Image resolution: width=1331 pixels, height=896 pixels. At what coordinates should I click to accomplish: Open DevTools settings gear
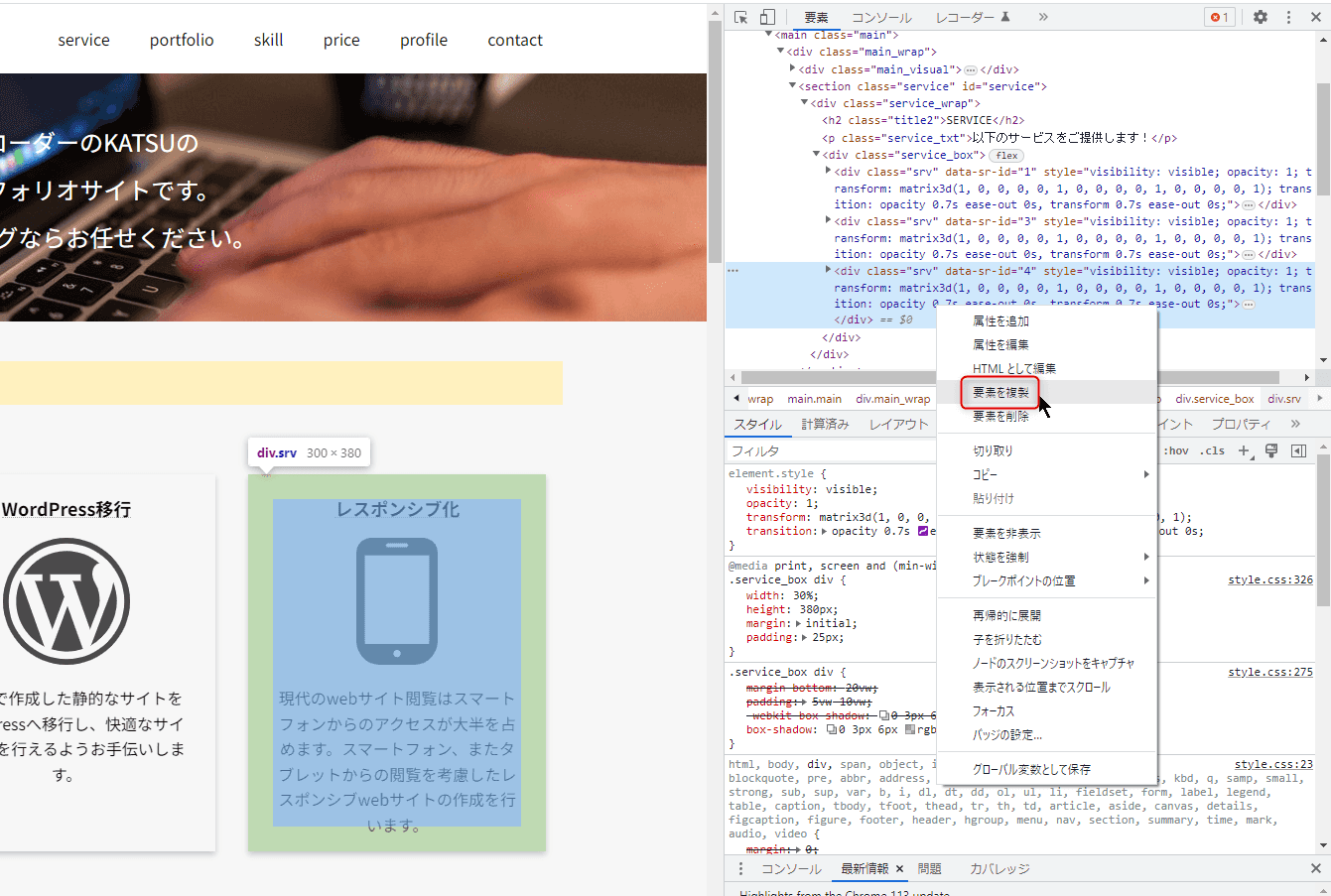pyautogui.click(x=1261, y=17)
